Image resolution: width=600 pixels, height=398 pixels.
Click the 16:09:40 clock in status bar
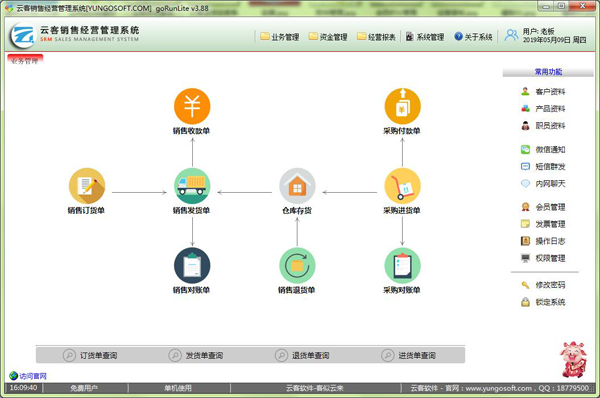(x=23, y=388)
